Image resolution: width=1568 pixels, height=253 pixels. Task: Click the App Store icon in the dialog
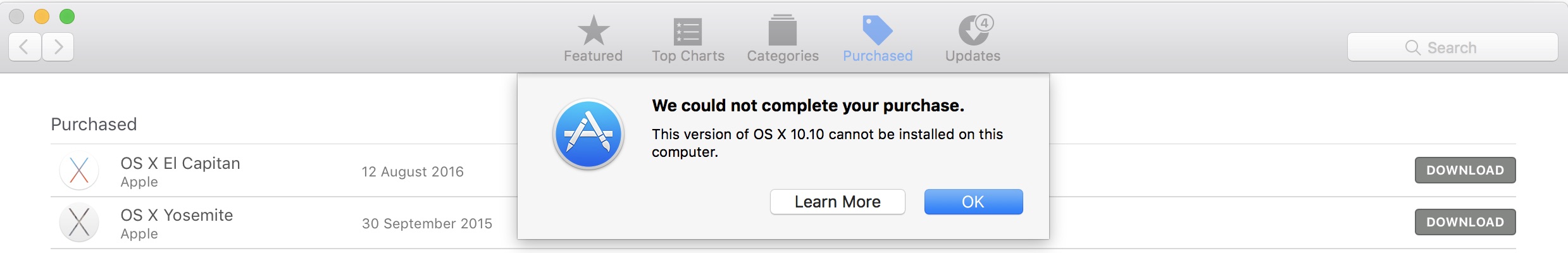(588, 134)
